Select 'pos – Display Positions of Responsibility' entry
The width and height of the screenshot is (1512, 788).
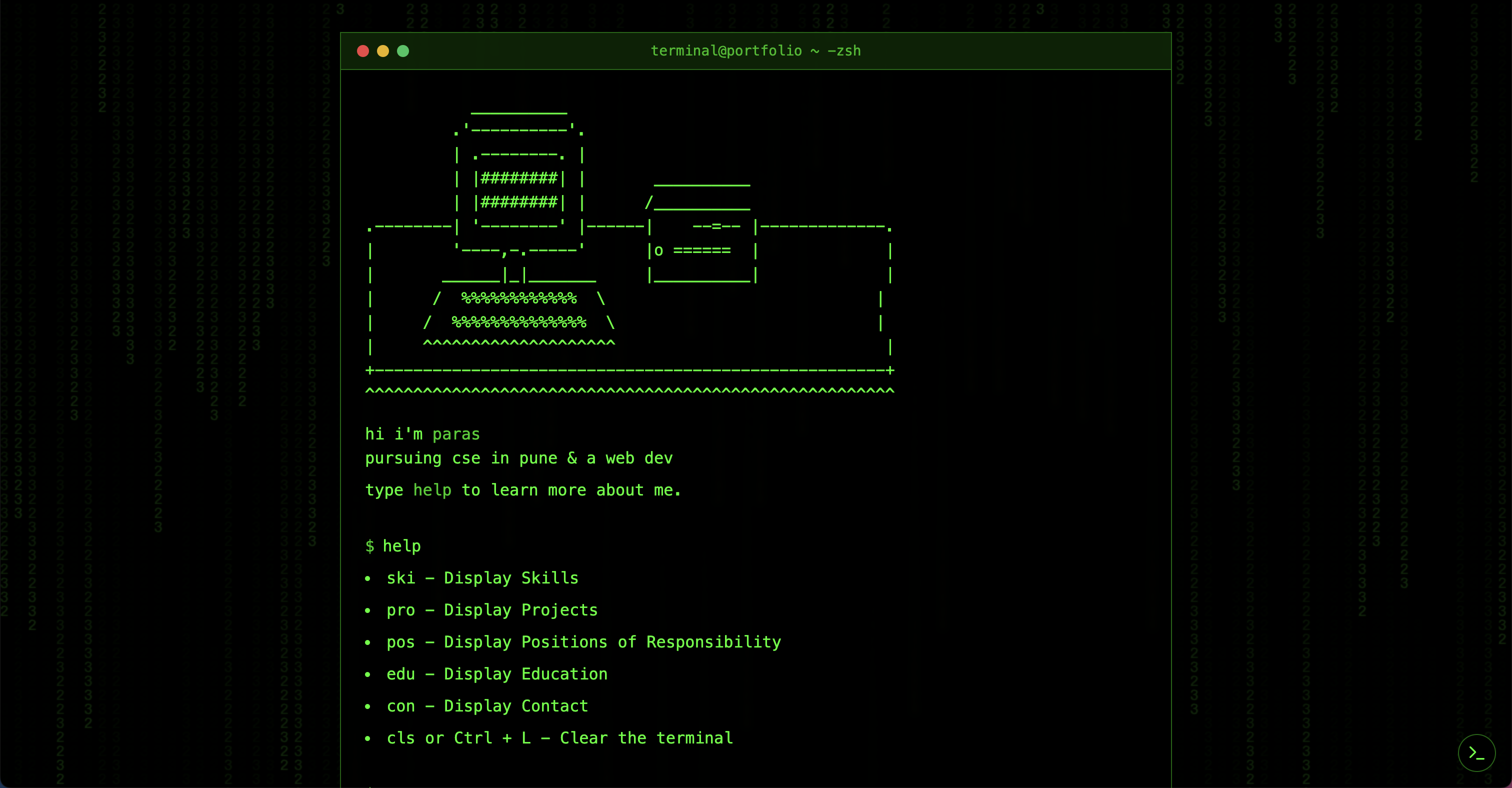click(583, 642)
